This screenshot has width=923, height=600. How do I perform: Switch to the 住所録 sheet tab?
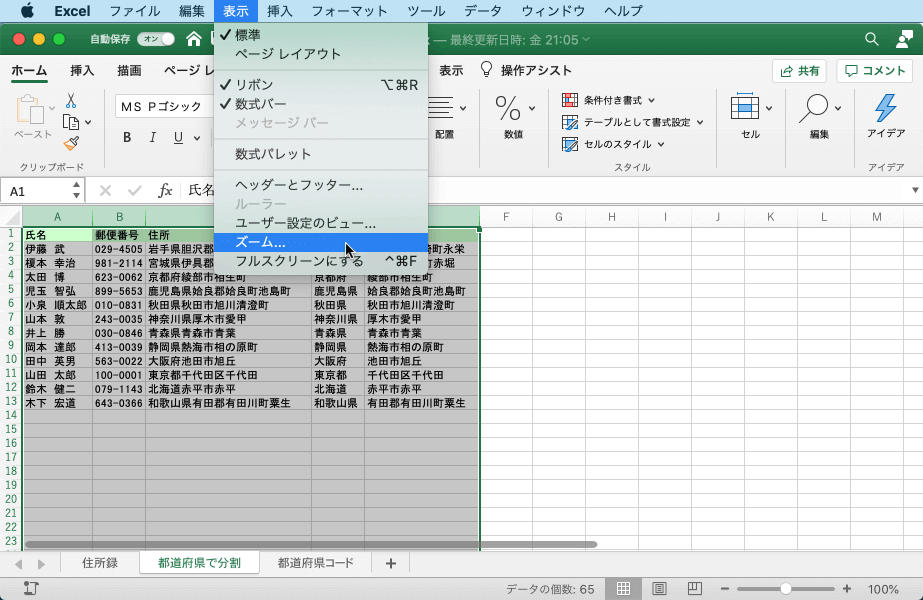(x=100, y=563)
